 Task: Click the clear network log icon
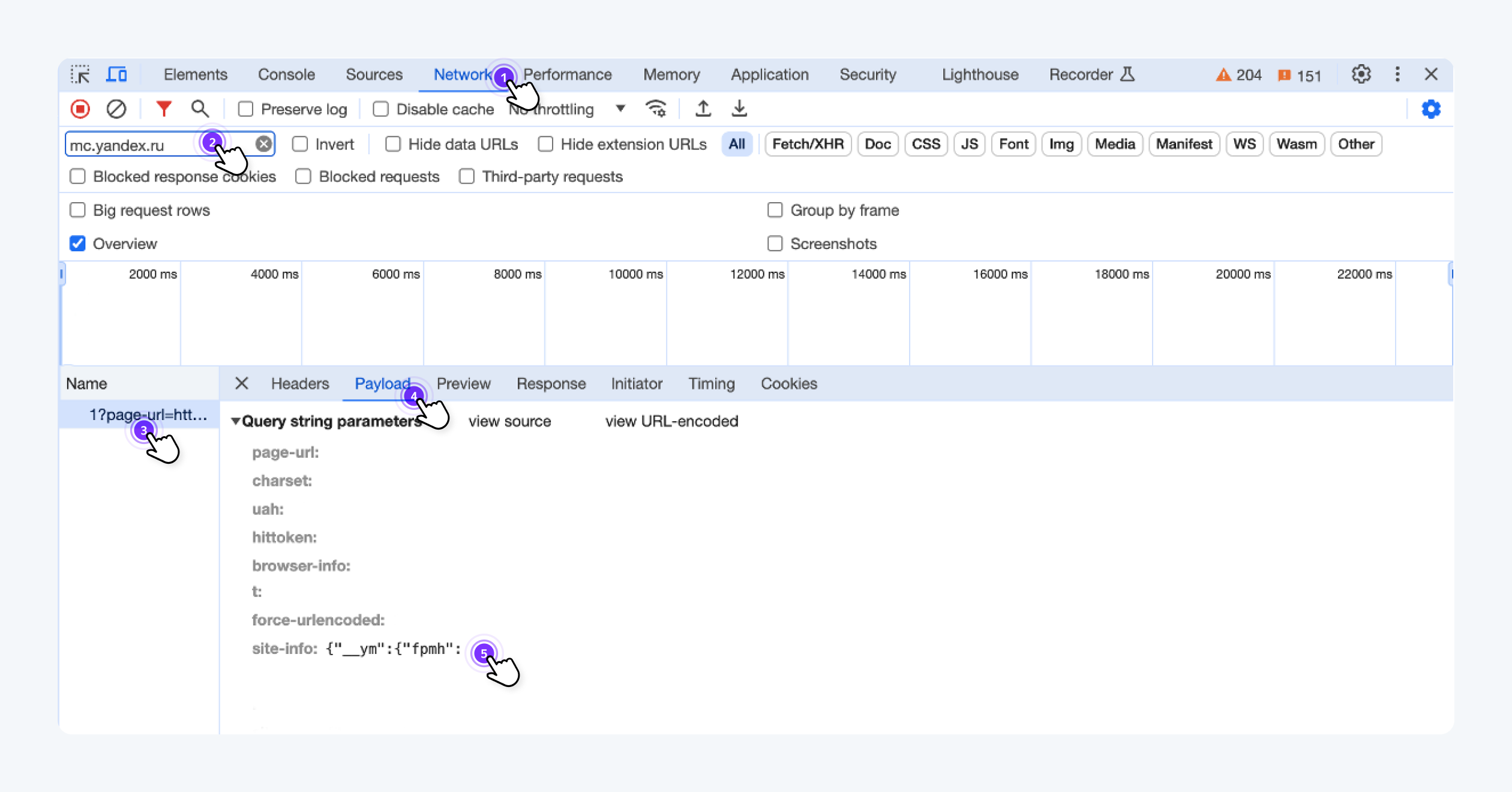116,109
